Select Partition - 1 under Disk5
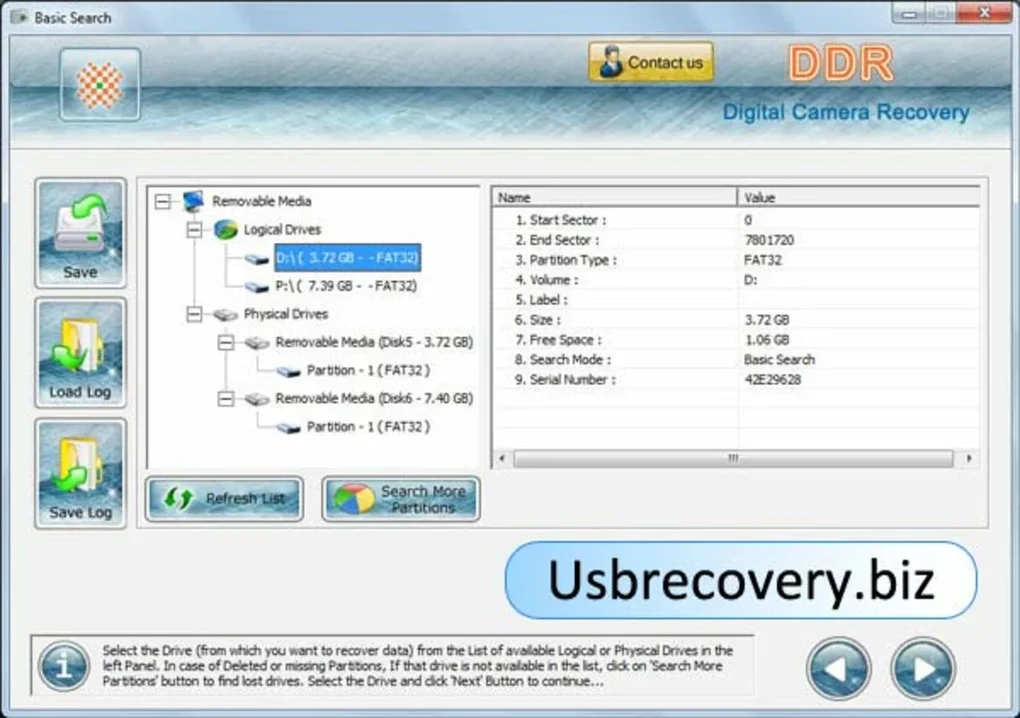 [x=368, y=371]
